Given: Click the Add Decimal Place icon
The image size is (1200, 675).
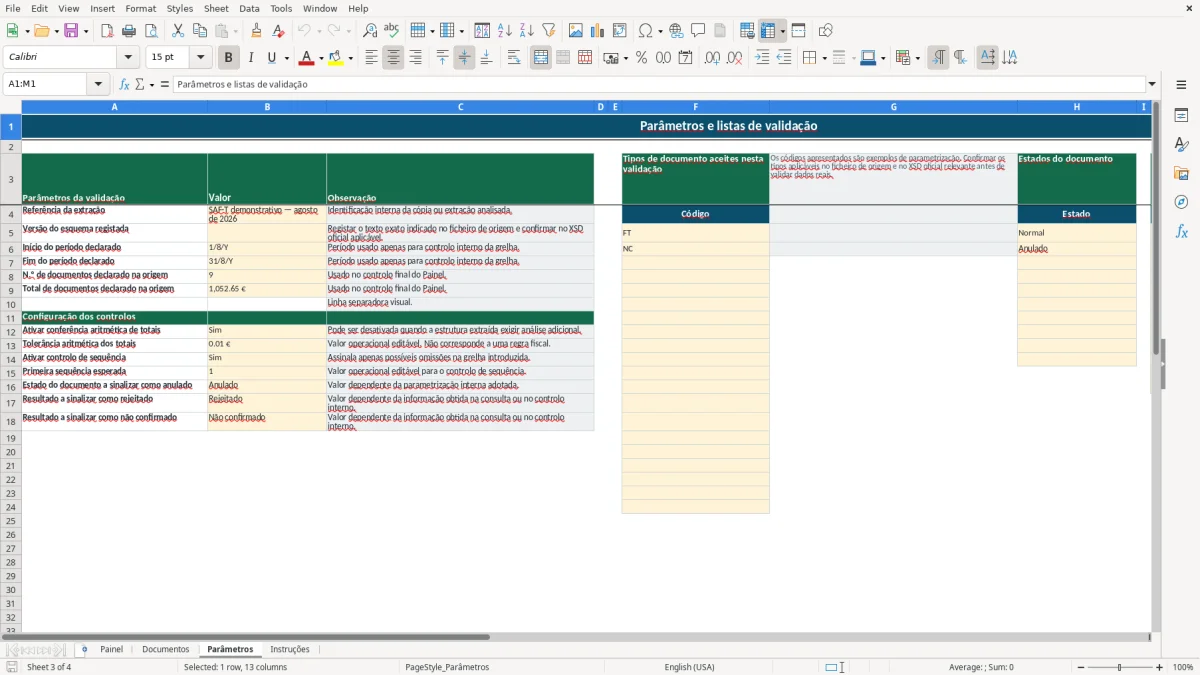Looking at the screenshot, I should pos(713,58).
